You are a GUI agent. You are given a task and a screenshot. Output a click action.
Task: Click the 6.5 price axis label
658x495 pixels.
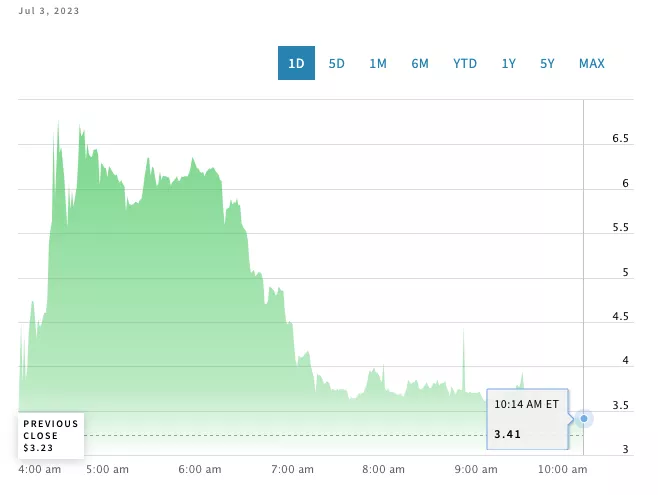(x=620, y=139)
